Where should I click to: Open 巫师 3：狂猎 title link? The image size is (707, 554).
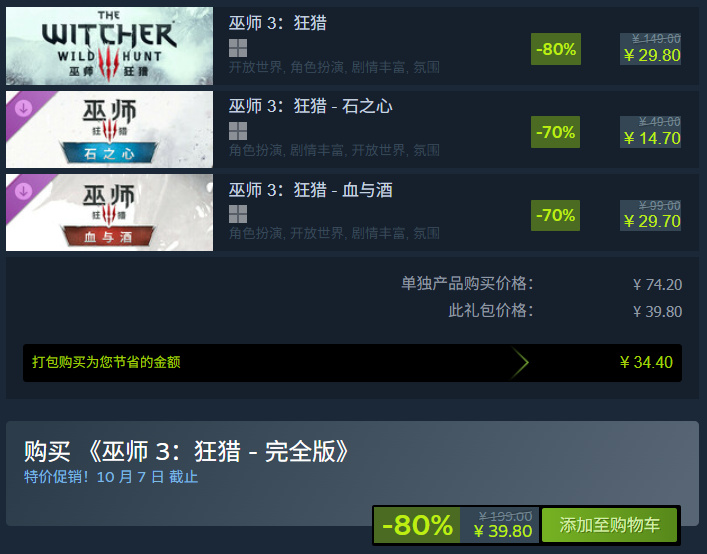tap(278, 23)
